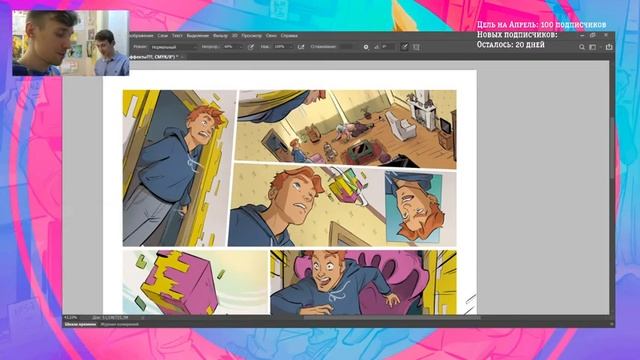Click the brush angle icon
This screenshot has height=360, width=640.
point(376,47)
